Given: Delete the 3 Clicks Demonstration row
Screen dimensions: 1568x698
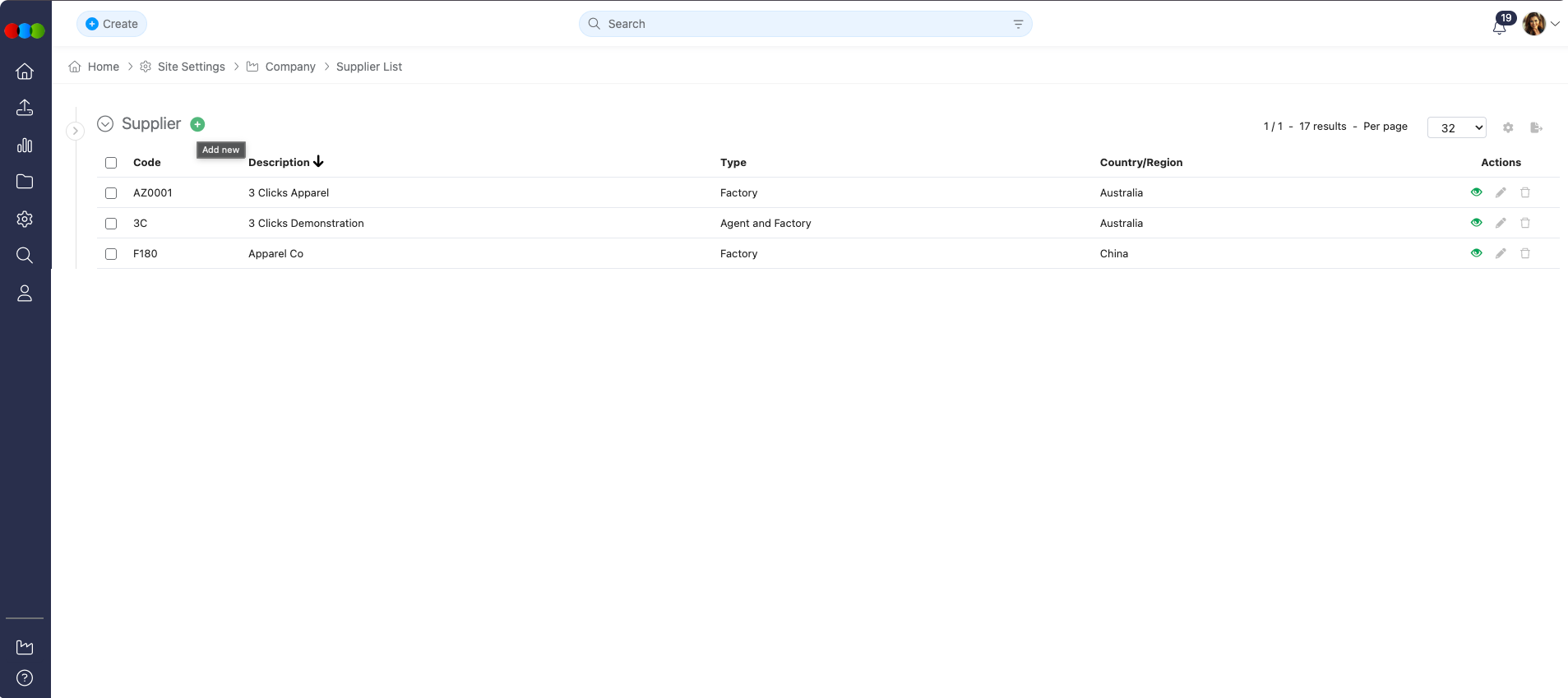Looking at the screenshot, I should [1525, 223].
